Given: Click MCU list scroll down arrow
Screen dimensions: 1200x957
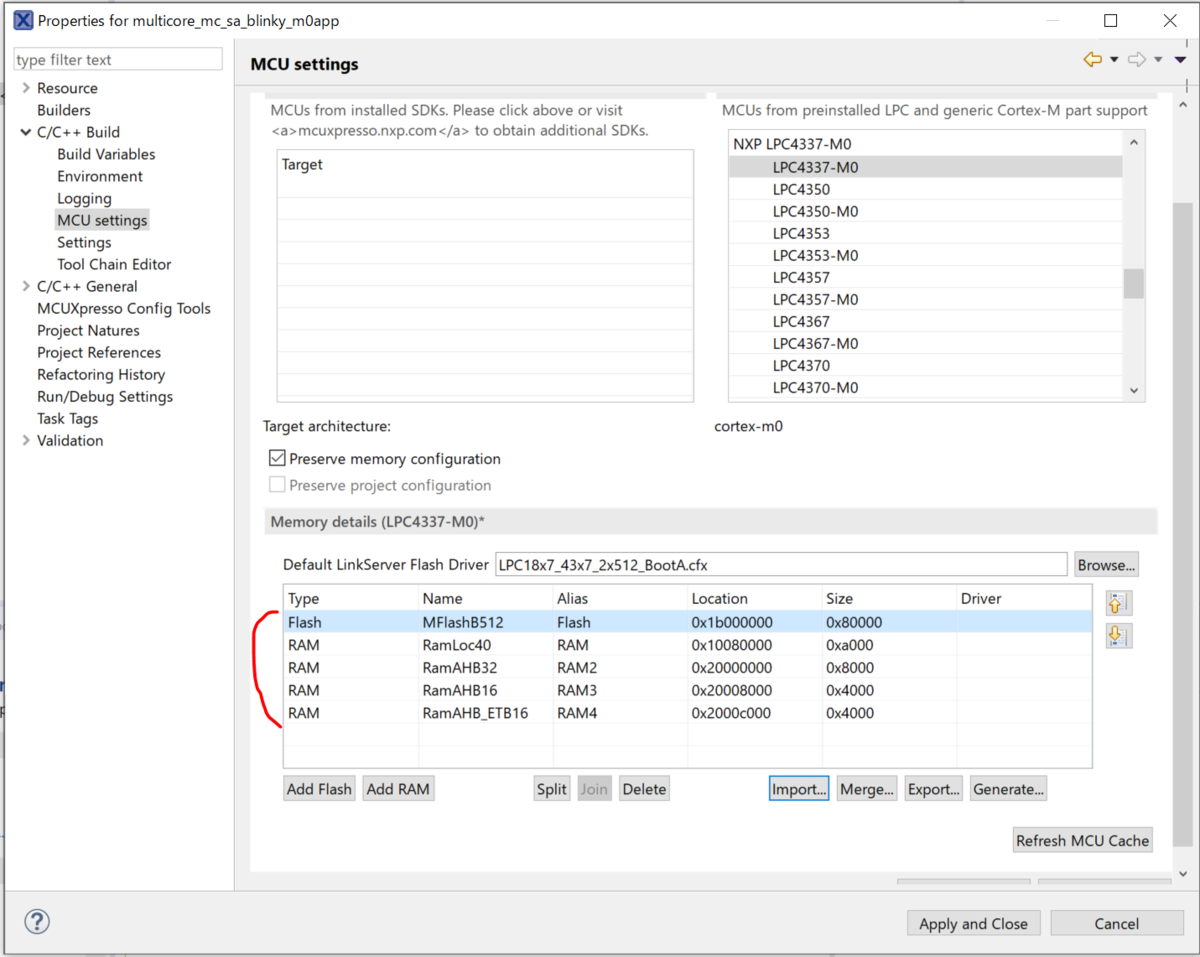Looking at the screenshot, I should 1133,391.
